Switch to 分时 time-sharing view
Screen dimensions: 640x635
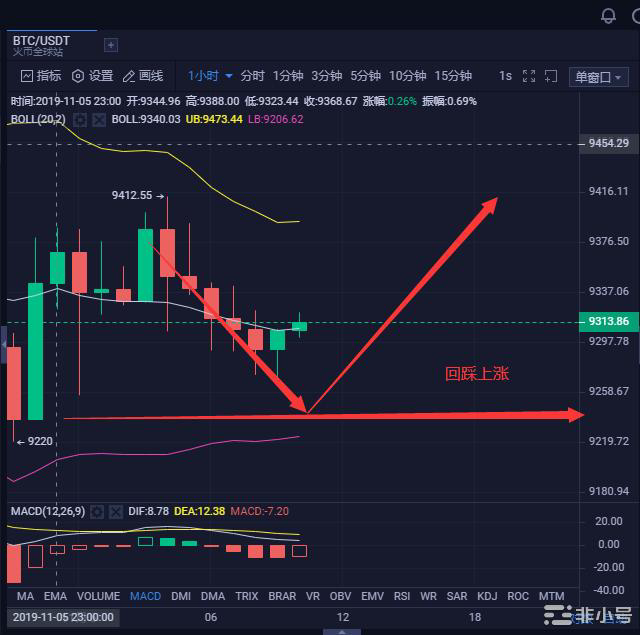[252, 76]
